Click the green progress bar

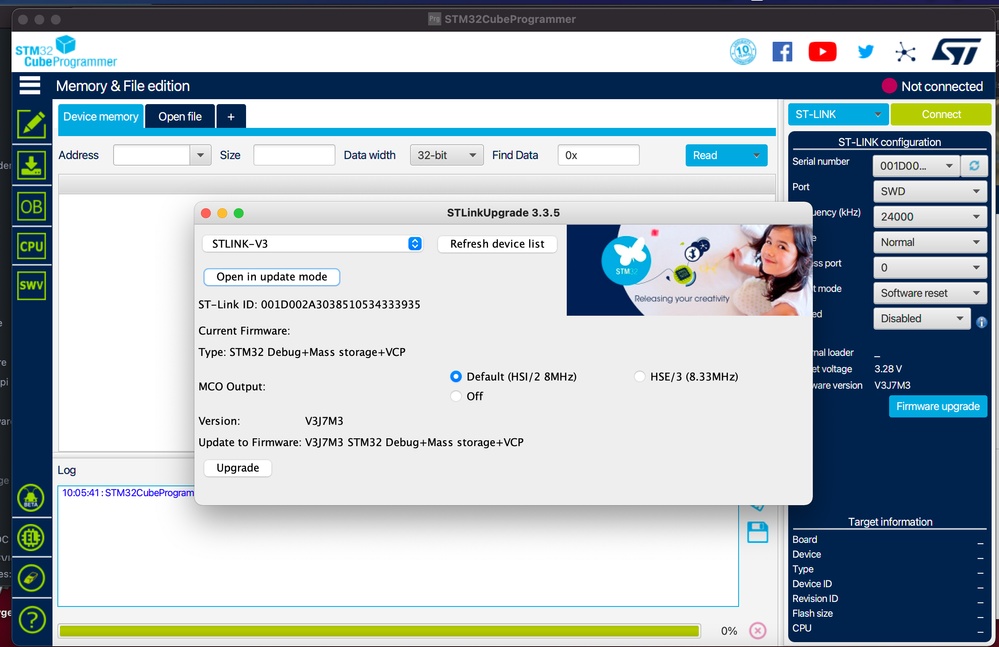click(379, 630)
